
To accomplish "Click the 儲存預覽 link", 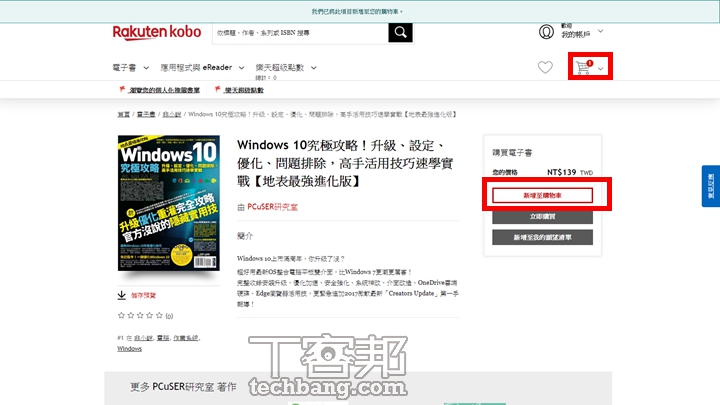I will click(x=143, y=295).
